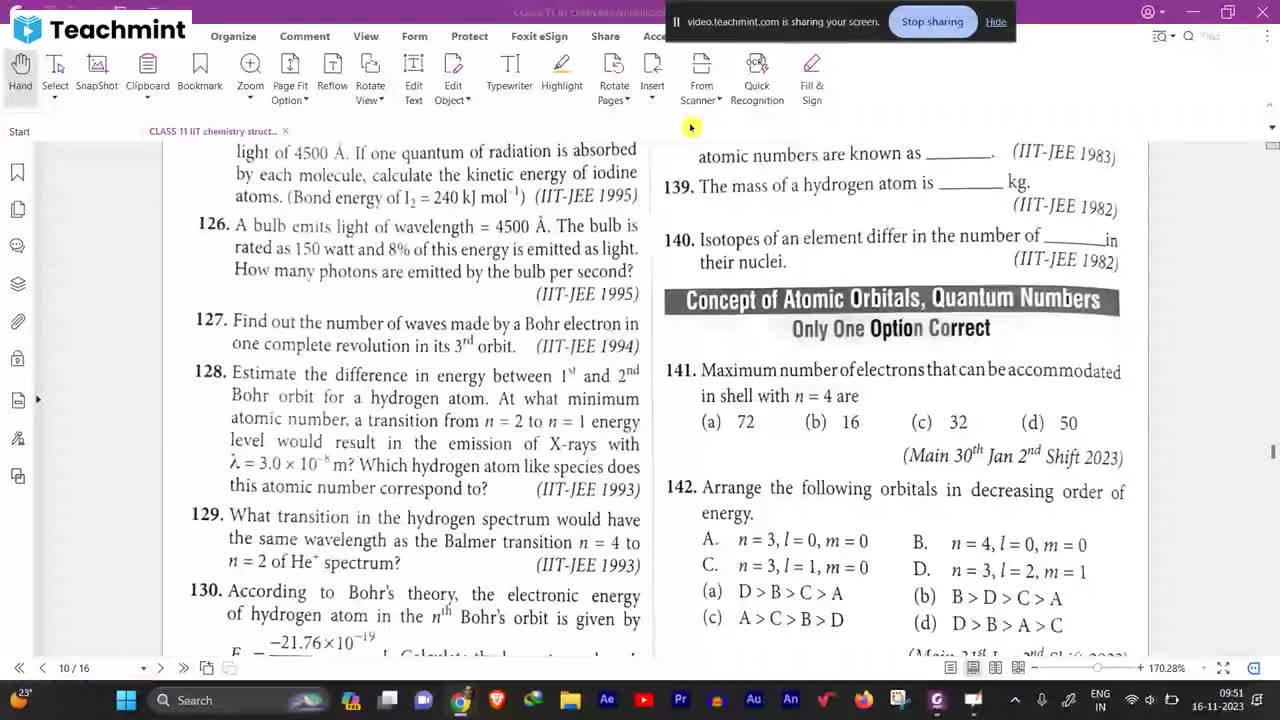Run Quick Recognition OCR
The height and width of the screenshot is (720, 1280).
pyautogui.click(x=757, y=79)
